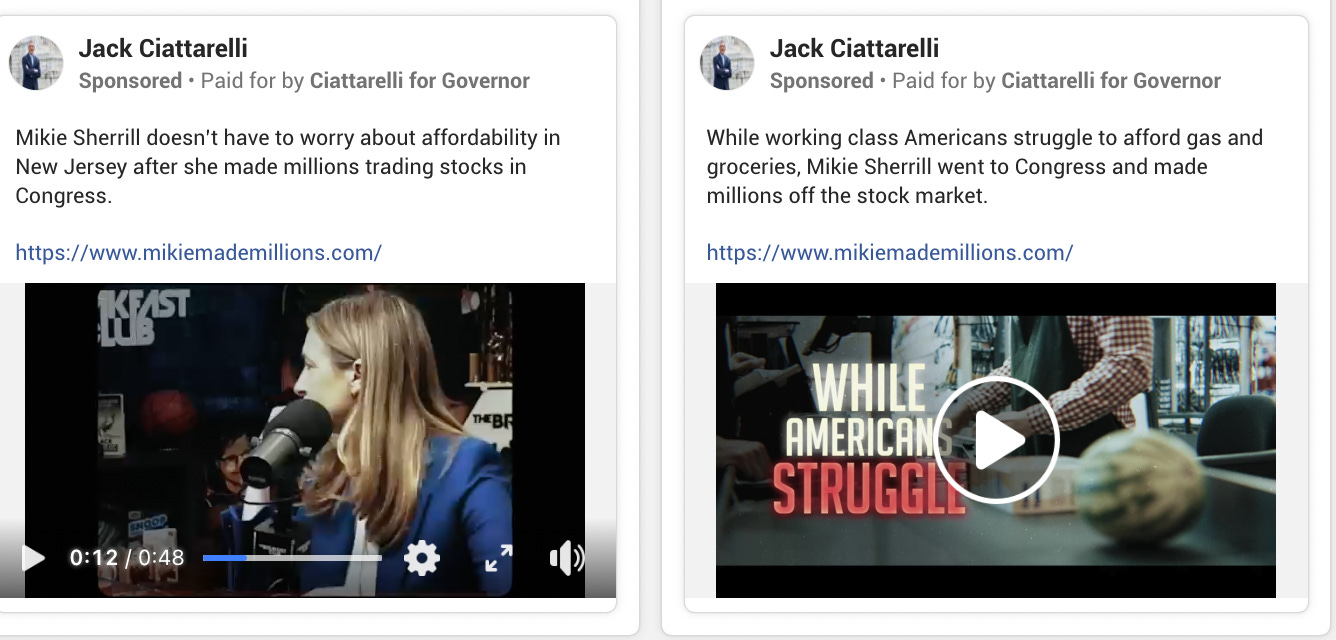Seek along the video progress bar
The height and width of the screenshot is (640, 1336).
292,558
